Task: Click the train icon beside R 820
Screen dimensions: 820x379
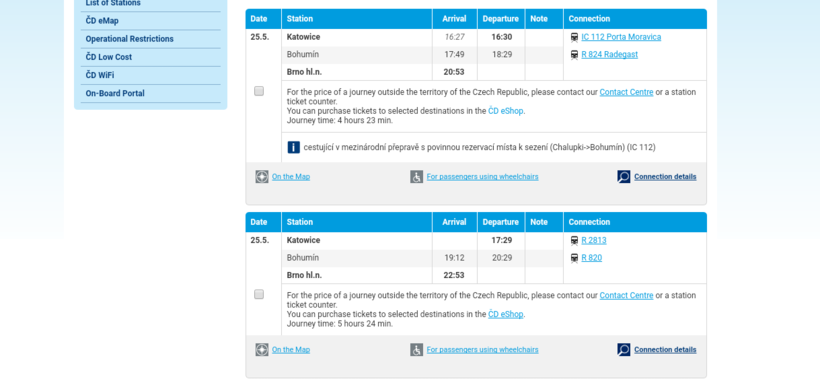Action: point(574,258)
